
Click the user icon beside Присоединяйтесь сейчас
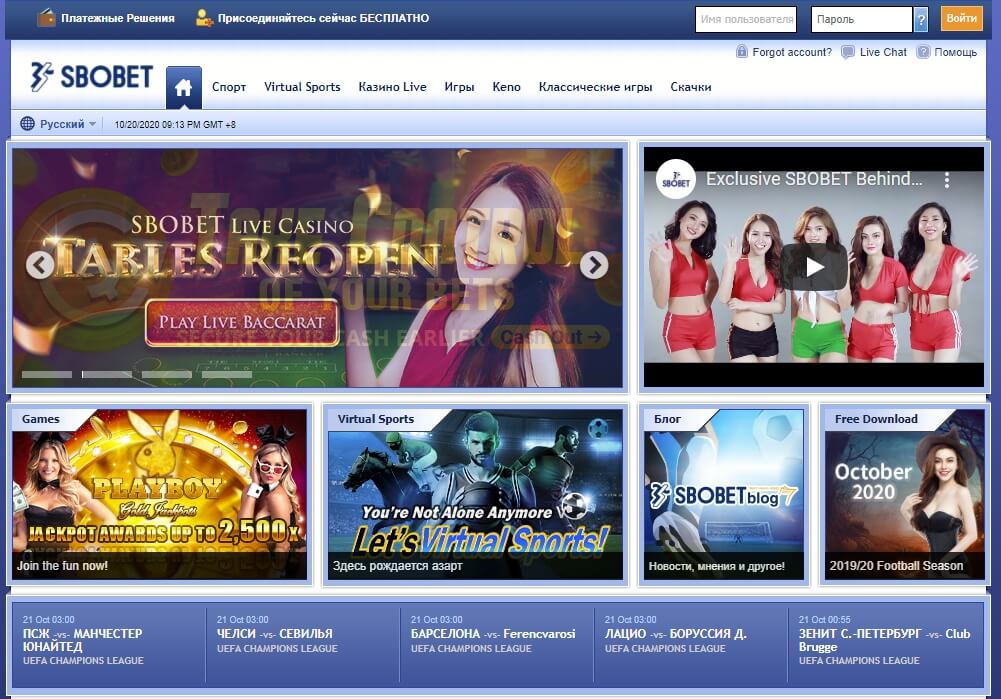pyautogui.click(x=204, y=18)
